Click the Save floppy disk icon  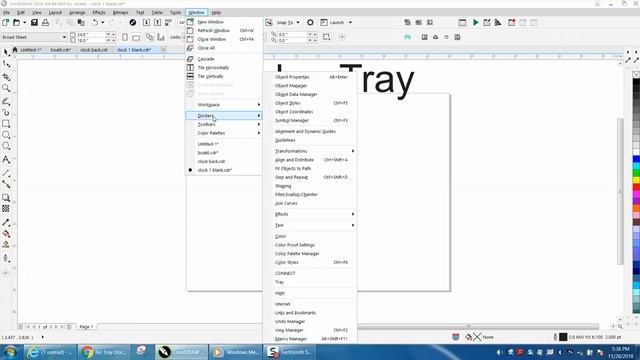34,22
